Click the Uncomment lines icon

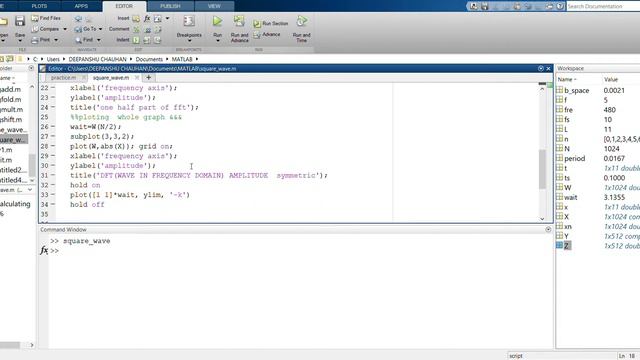click(x=147, y=29)
